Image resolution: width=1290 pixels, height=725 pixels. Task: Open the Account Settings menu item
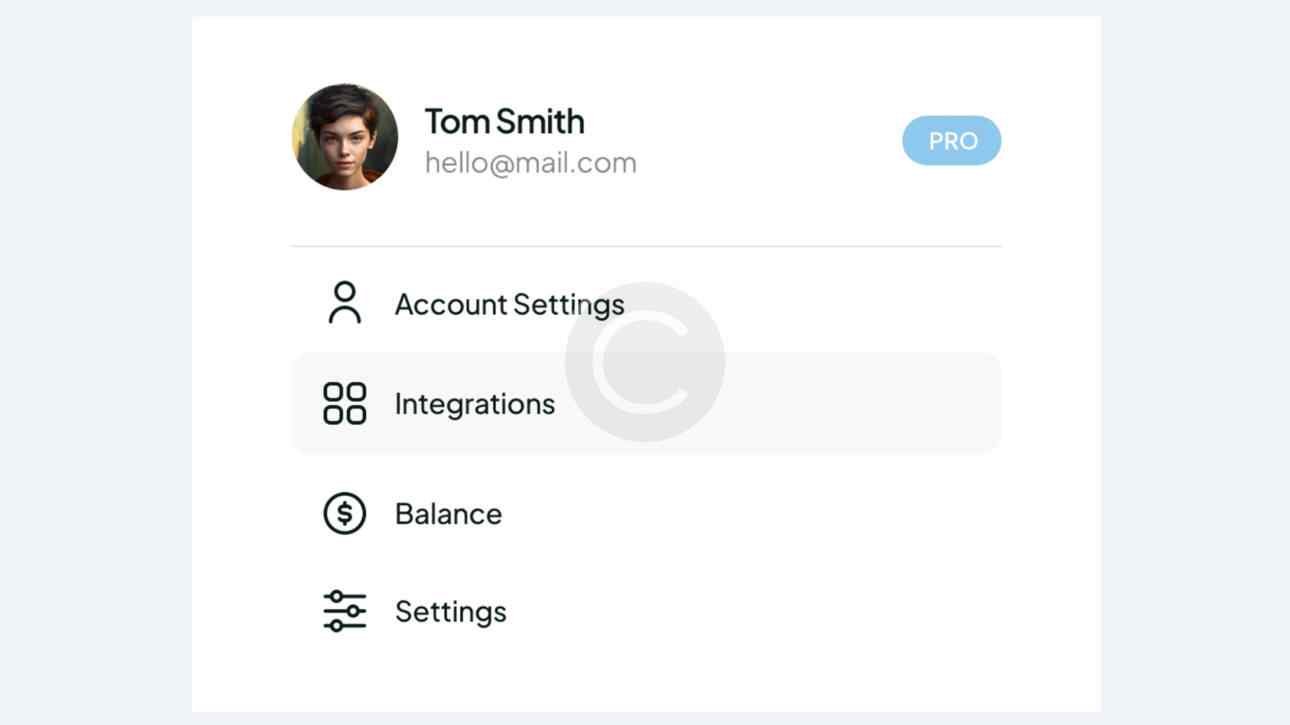tap(509, 304)
